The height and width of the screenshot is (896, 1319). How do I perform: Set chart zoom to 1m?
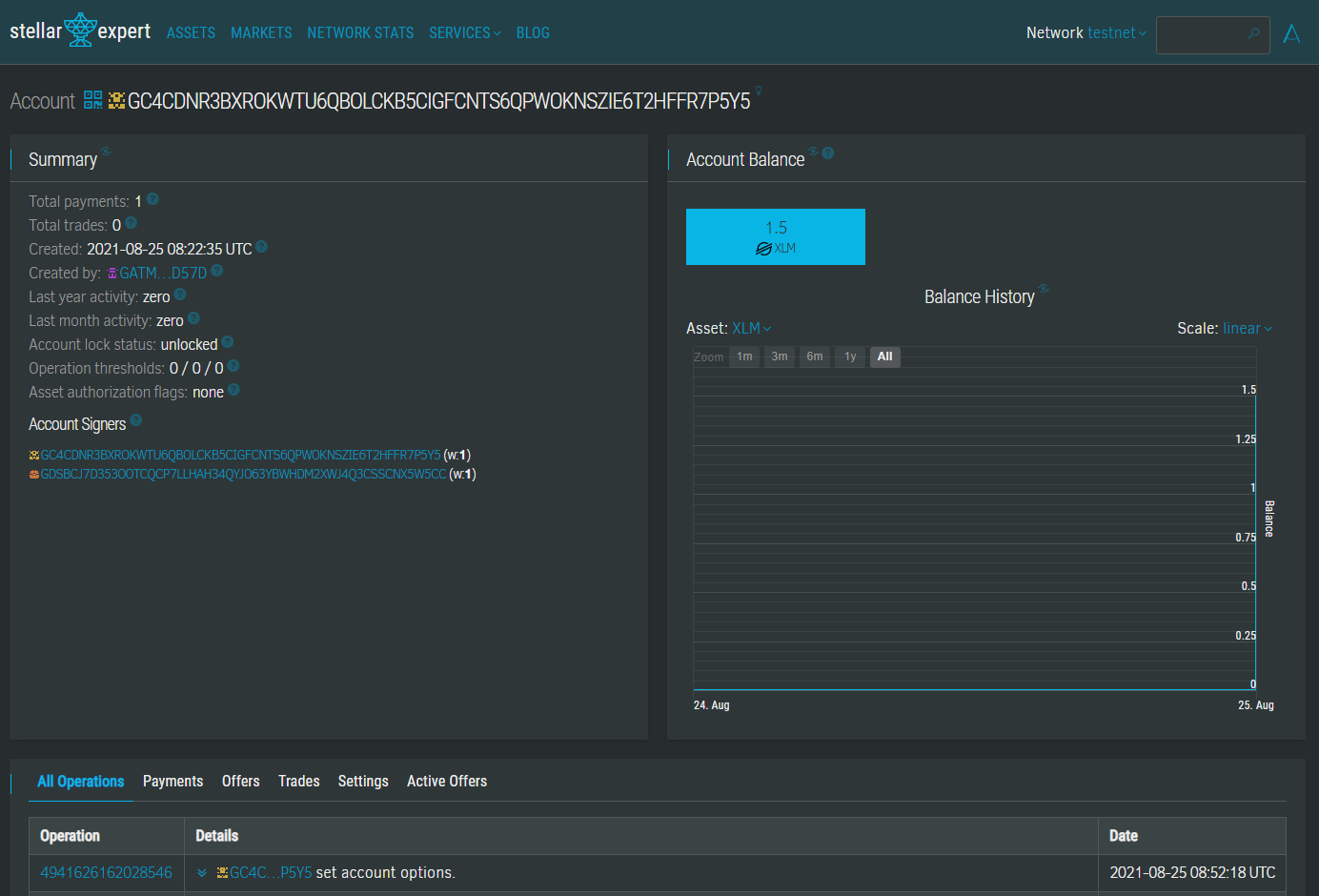(744, 356)
